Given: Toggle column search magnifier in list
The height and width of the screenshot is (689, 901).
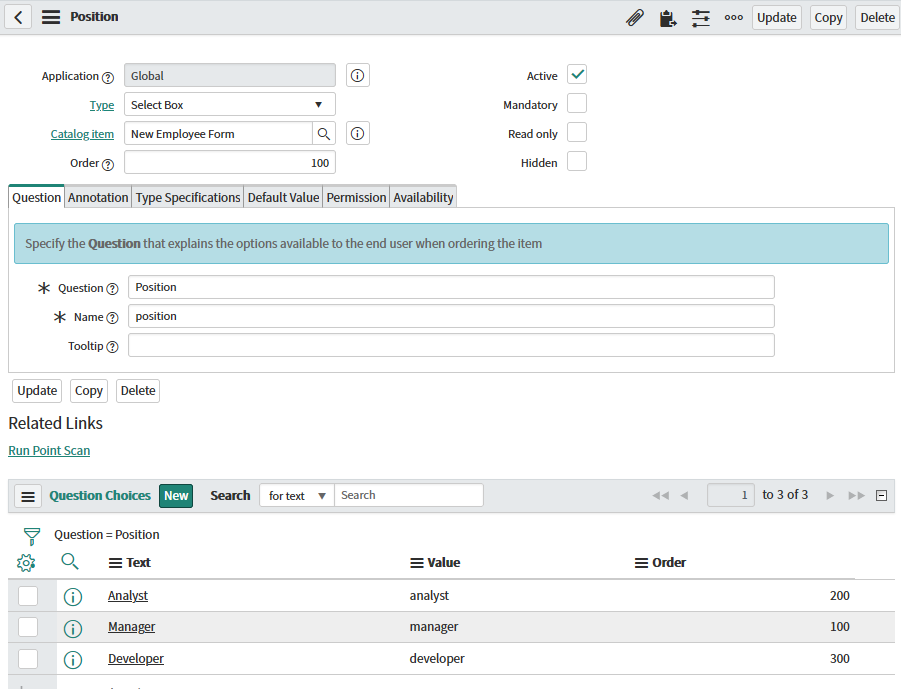Looking at the screenshot, I should 70,561.
